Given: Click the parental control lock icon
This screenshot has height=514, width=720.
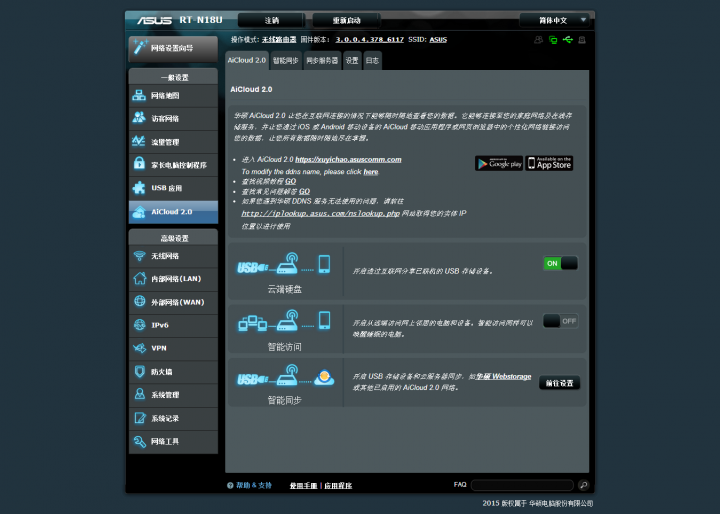Looking at the screenshot, I should coord(139,164).
